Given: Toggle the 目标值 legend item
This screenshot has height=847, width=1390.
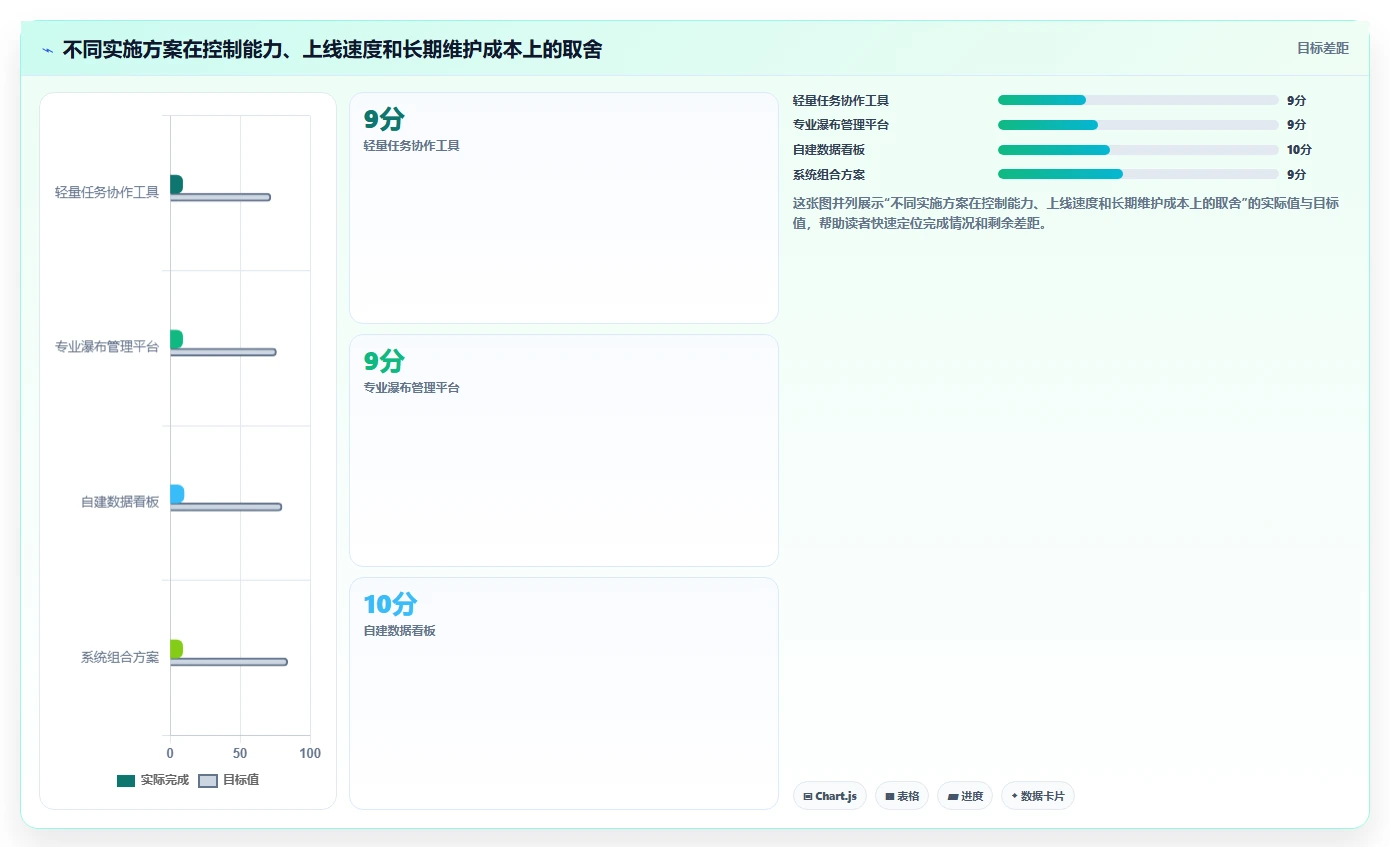Looking at the screenshot, I should tap(229, 780).
